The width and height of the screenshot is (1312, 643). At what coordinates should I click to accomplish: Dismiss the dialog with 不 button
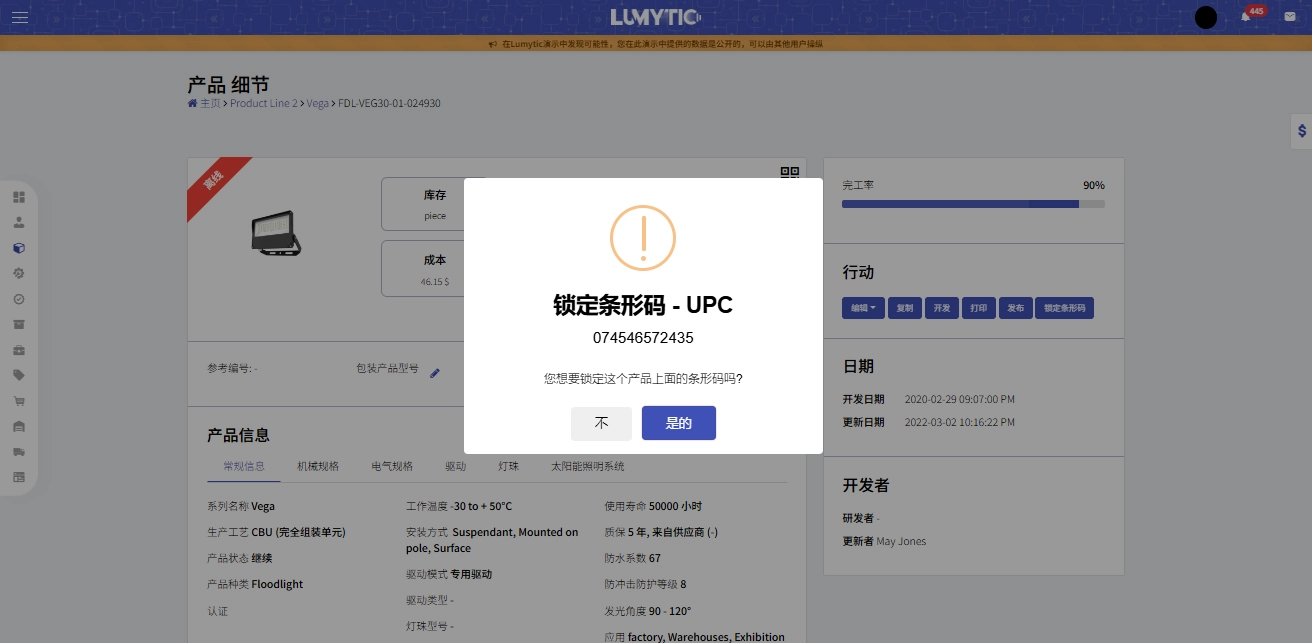click(601, 423)
